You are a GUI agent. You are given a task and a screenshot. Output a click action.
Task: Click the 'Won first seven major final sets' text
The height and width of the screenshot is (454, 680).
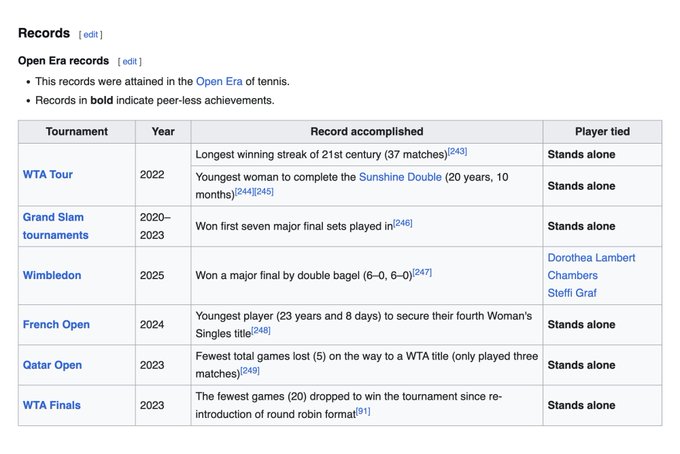tap(294, 226)
